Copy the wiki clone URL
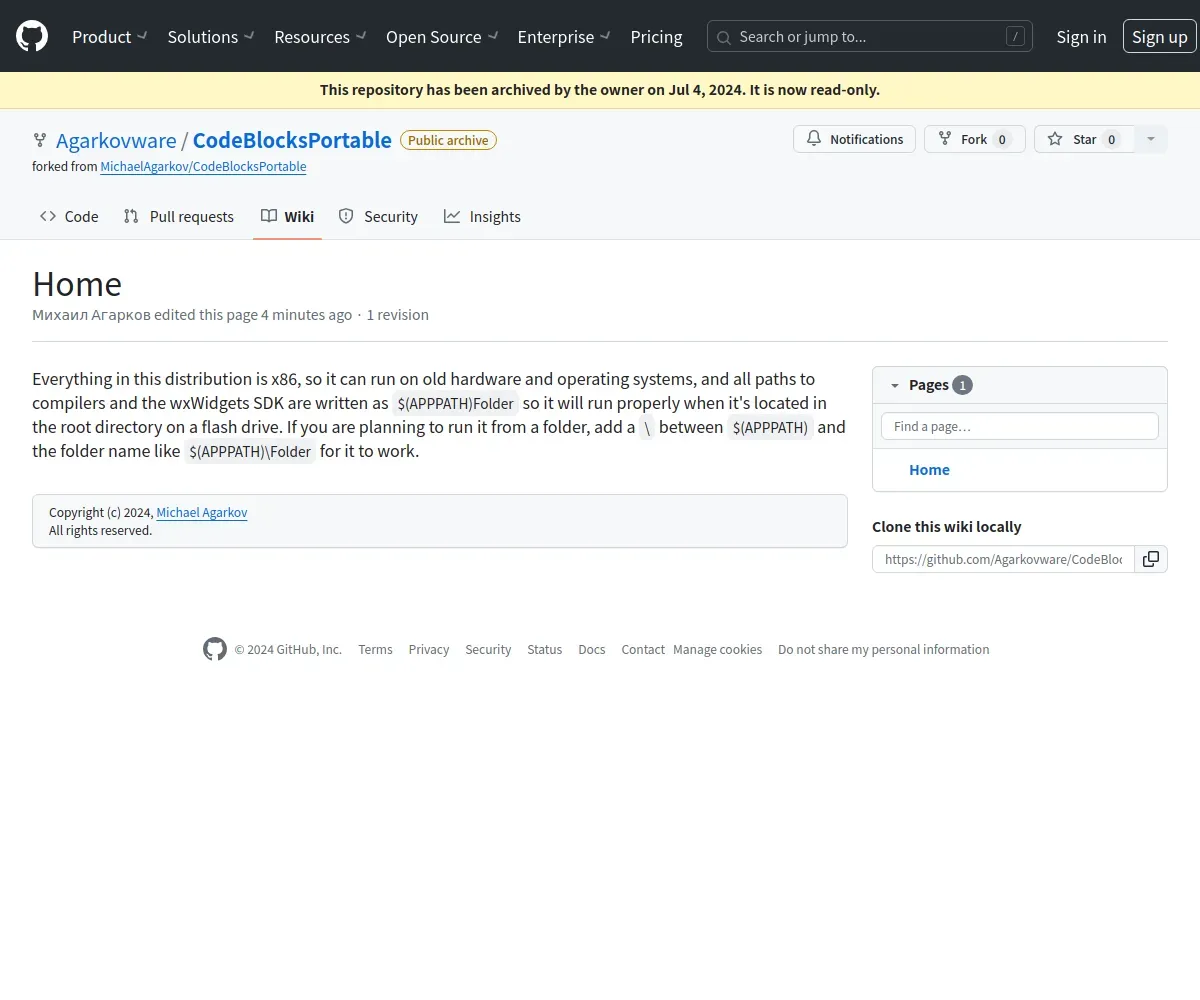Image resolution: width=1200 pixels, height=1000 pixels. click(x=1151, y=559)
